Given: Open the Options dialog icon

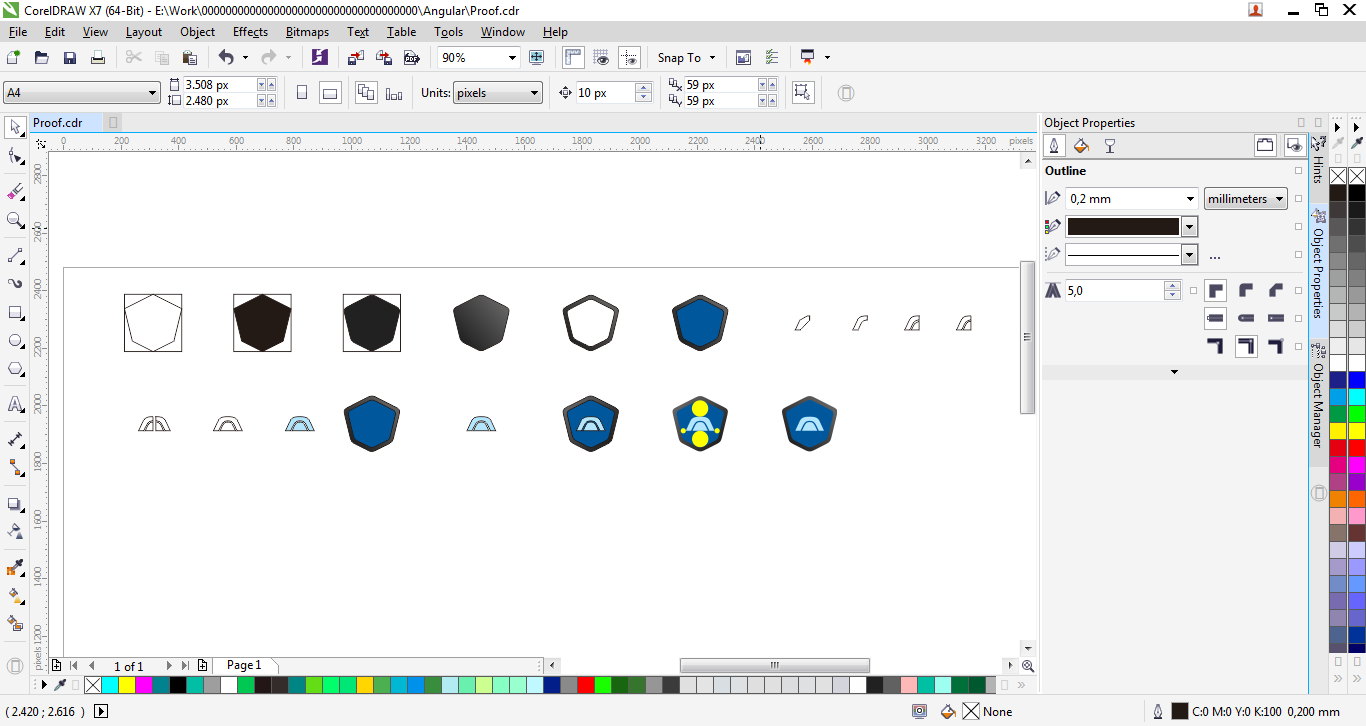Looking at the screenshot, I should point(772,58).
